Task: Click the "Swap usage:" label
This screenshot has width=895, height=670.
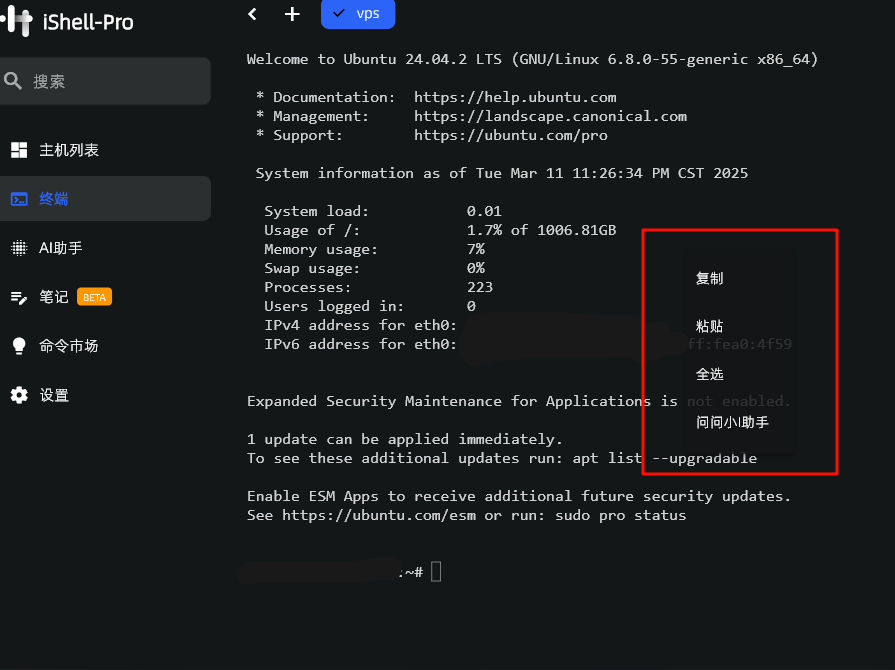Action: (x=312, y=268)
